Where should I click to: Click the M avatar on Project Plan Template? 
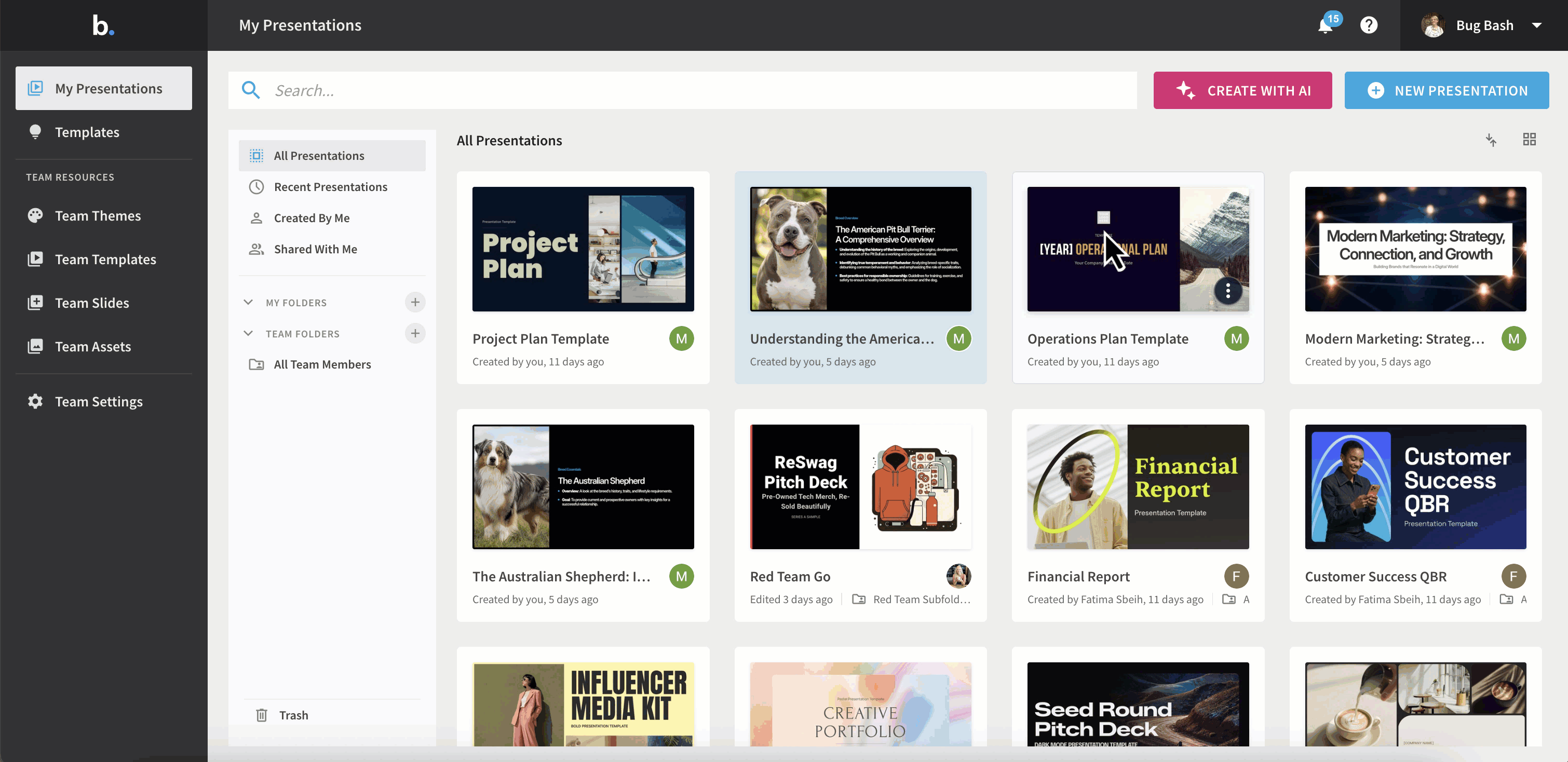pyautogui.click(x=681, y=338)
